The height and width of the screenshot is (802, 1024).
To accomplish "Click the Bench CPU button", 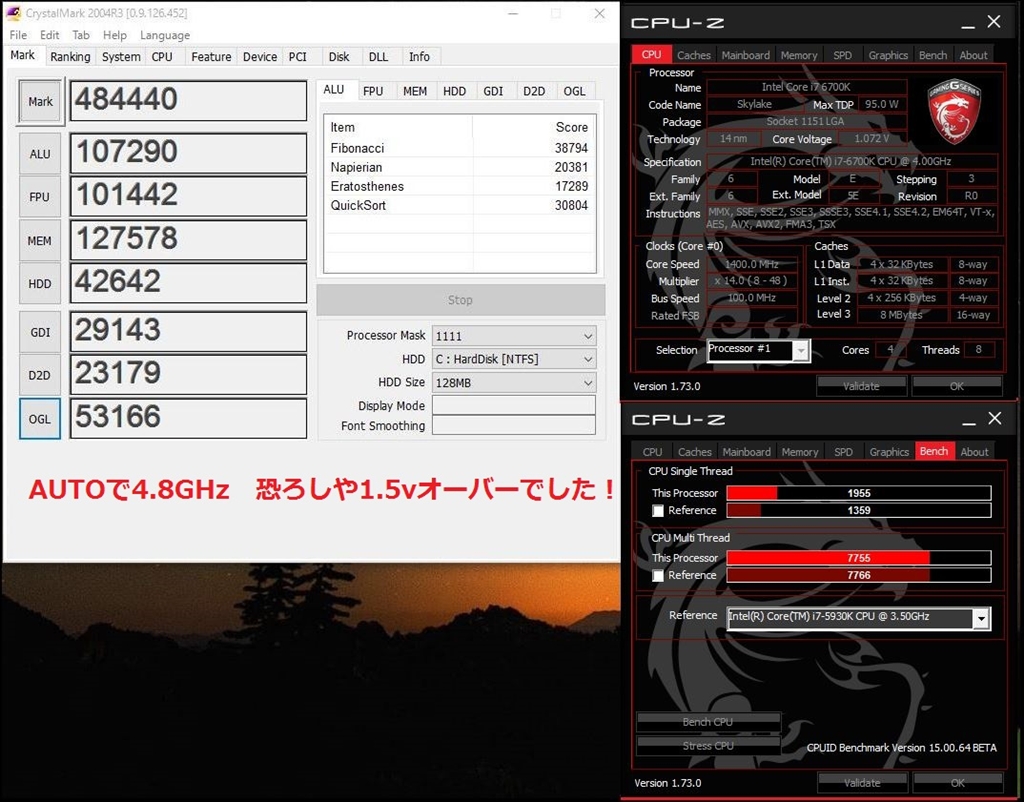I will 708,722.
